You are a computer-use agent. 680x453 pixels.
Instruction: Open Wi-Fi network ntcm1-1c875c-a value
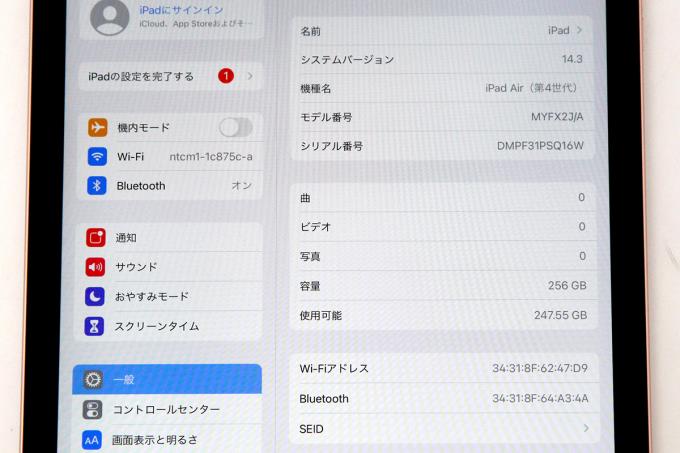tap(211, 156)
